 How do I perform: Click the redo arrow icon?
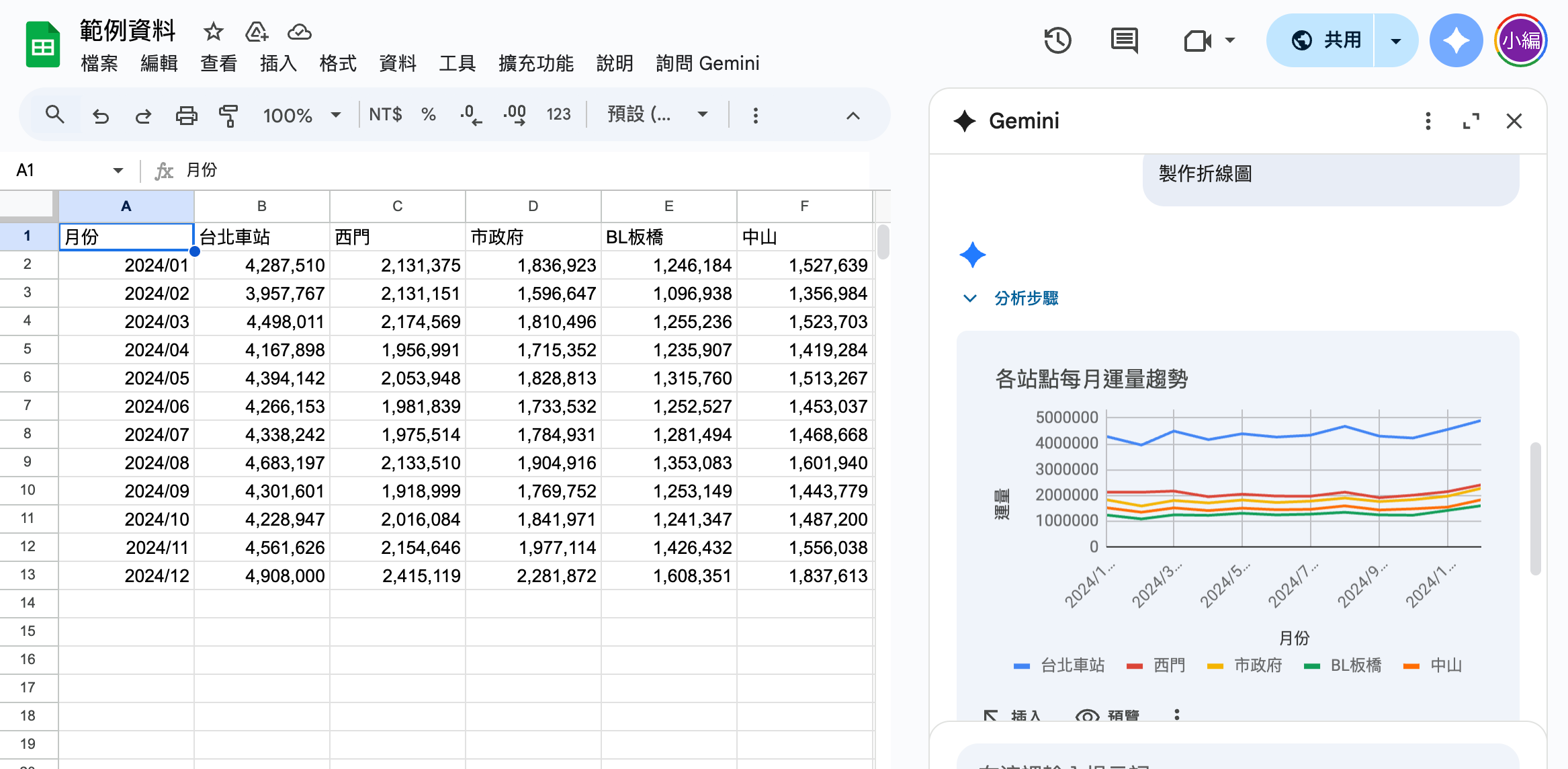143,116
